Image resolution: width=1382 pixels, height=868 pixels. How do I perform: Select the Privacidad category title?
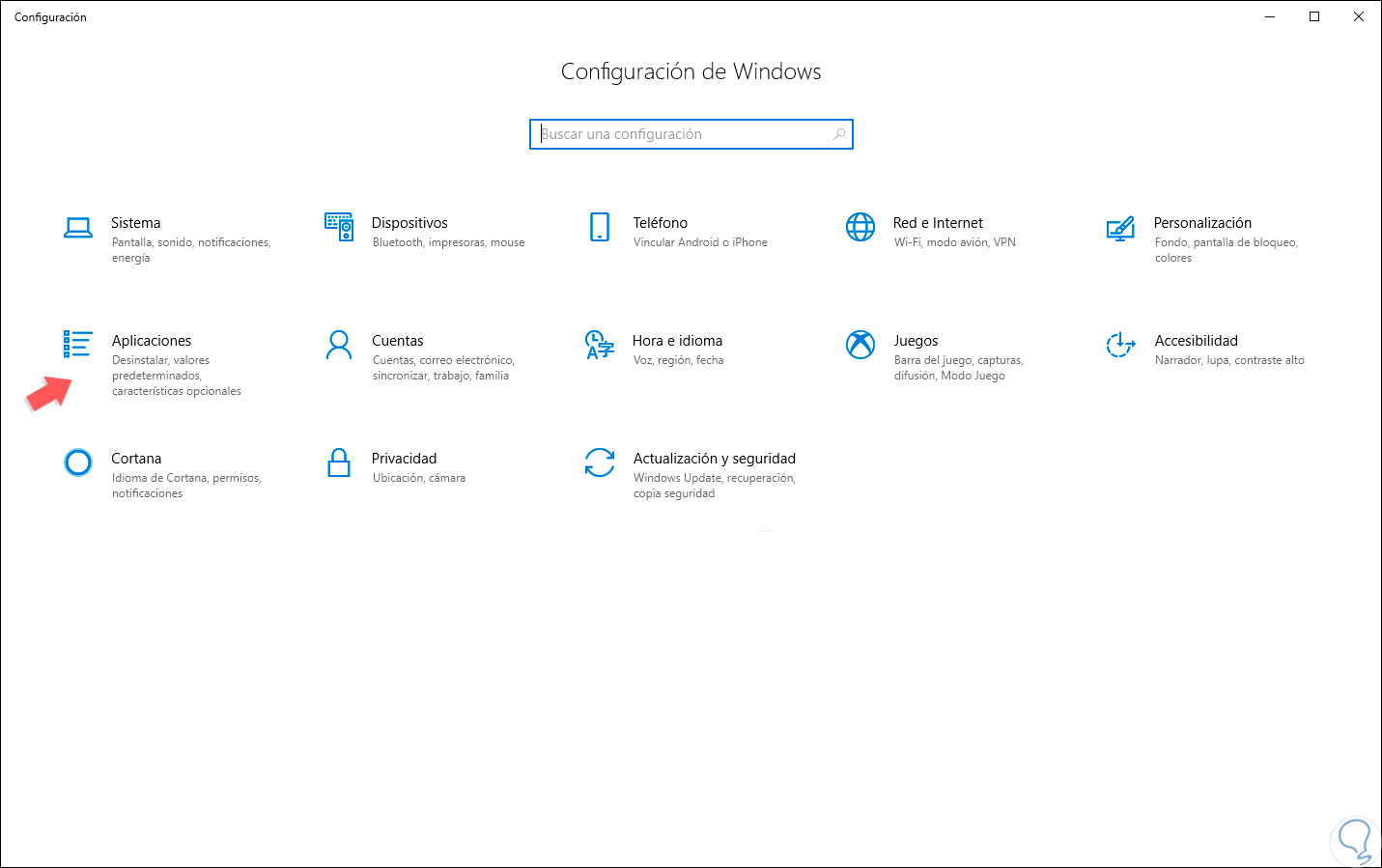click(404, 459)
